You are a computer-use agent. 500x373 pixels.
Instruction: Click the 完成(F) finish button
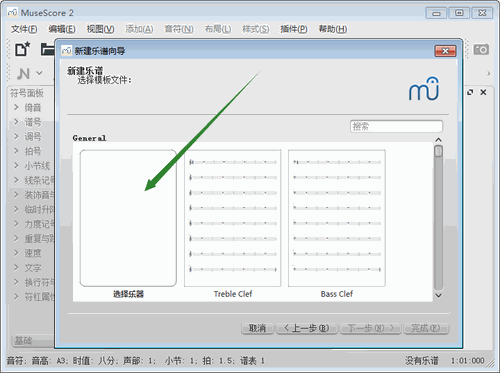[426, 328]
